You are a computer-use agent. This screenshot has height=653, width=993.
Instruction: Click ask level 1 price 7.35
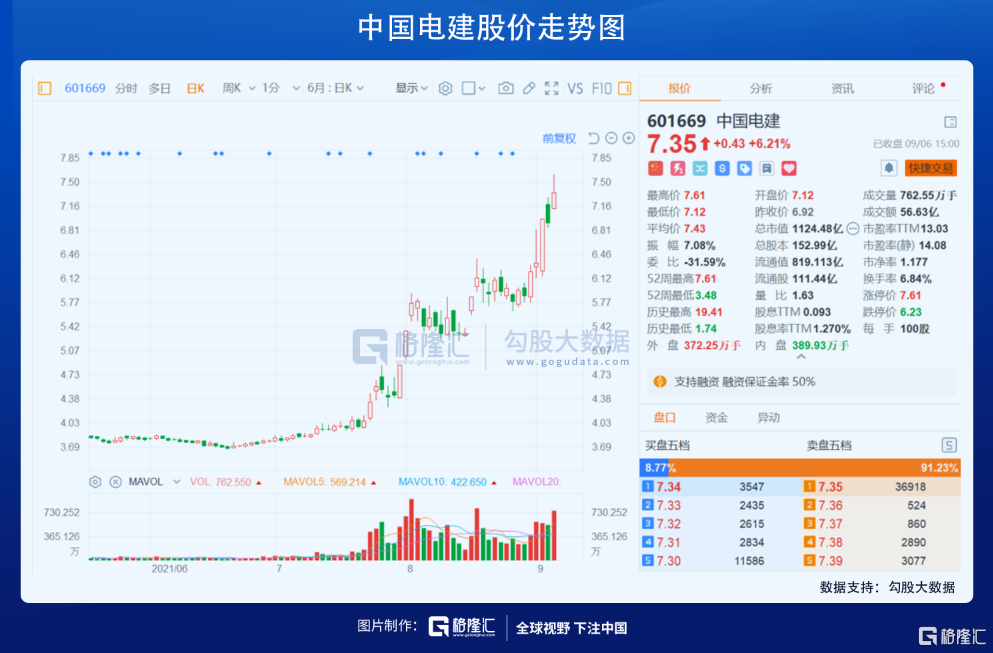click(x=830, y=486)
